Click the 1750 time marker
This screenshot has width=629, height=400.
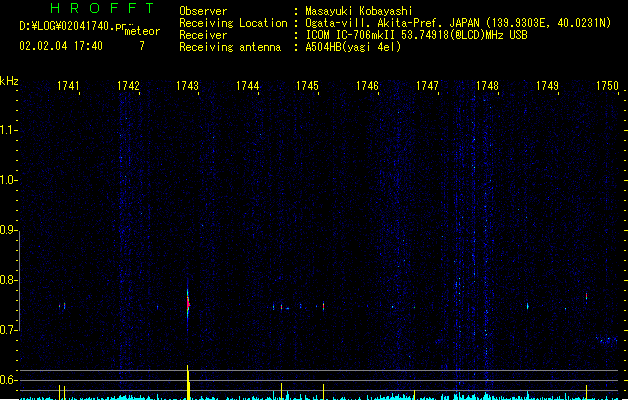pos(607,86)
